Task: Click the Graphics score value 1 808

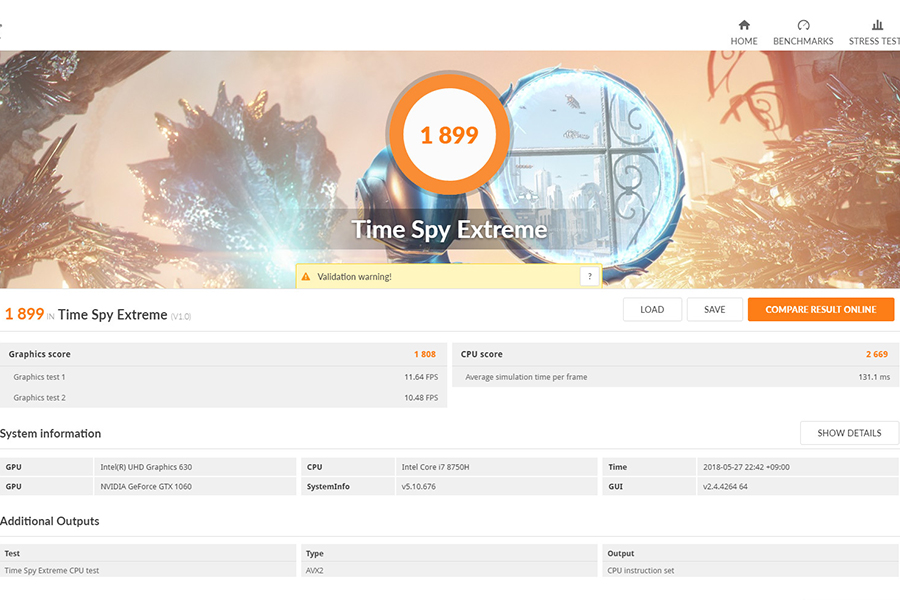Action: (x=425, y=354)
